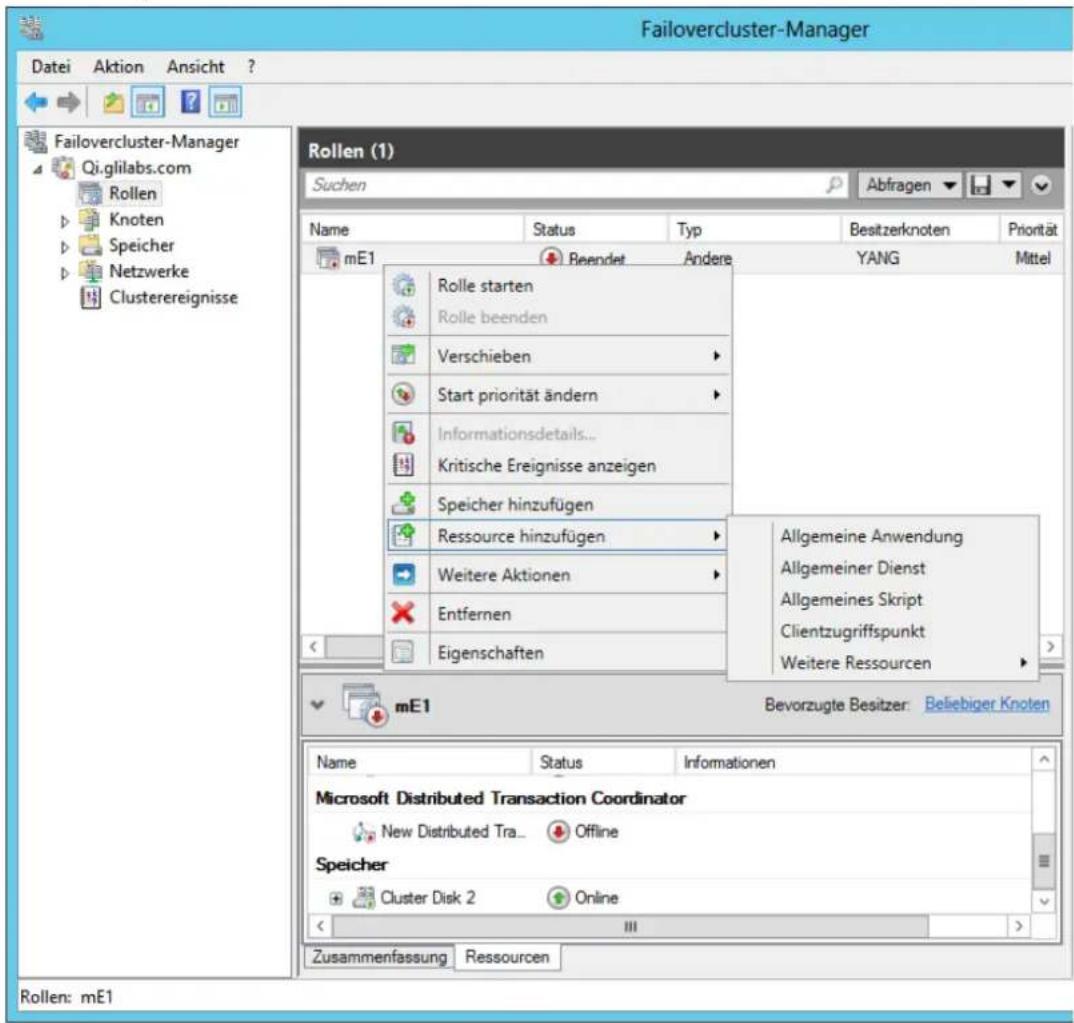Switch to the Ressourcen tab
1074x1023 pixels.
point(507,957)
